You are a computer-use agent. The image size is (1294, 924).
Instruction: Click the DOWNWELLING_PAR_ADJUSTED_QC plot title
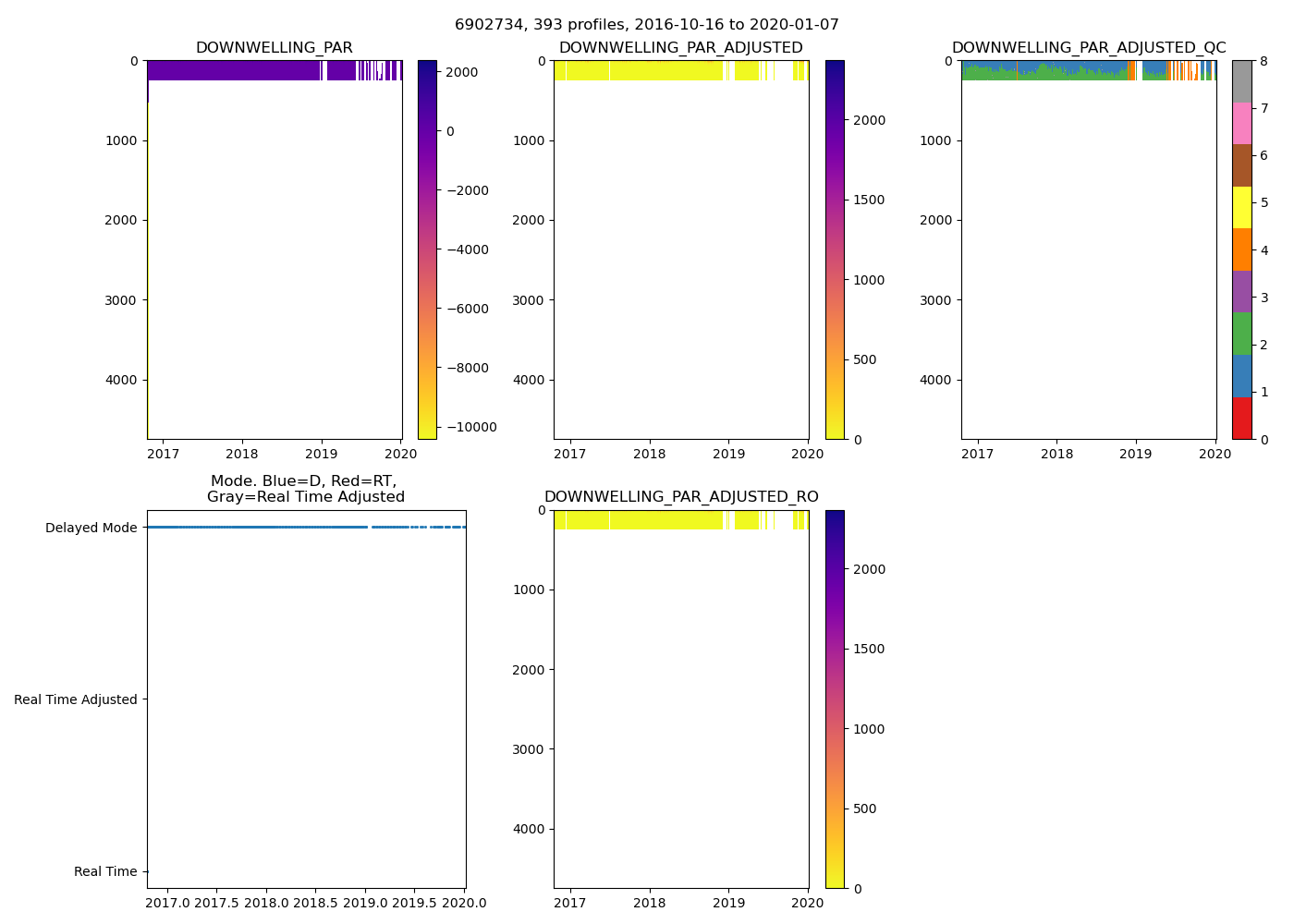pyautogui.click(x=1089, y=48)
